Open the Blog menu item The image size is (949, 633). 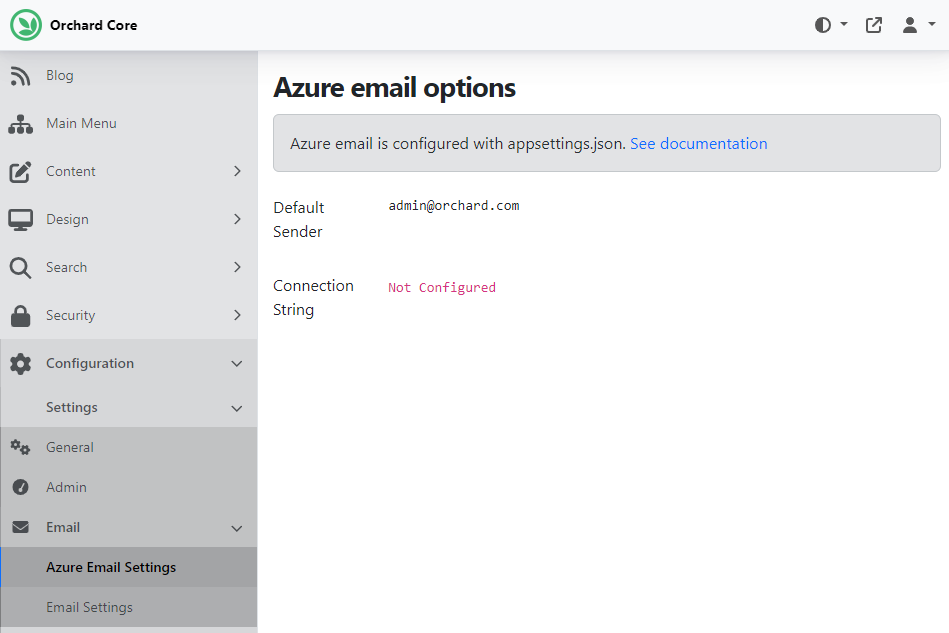point(60,75)
